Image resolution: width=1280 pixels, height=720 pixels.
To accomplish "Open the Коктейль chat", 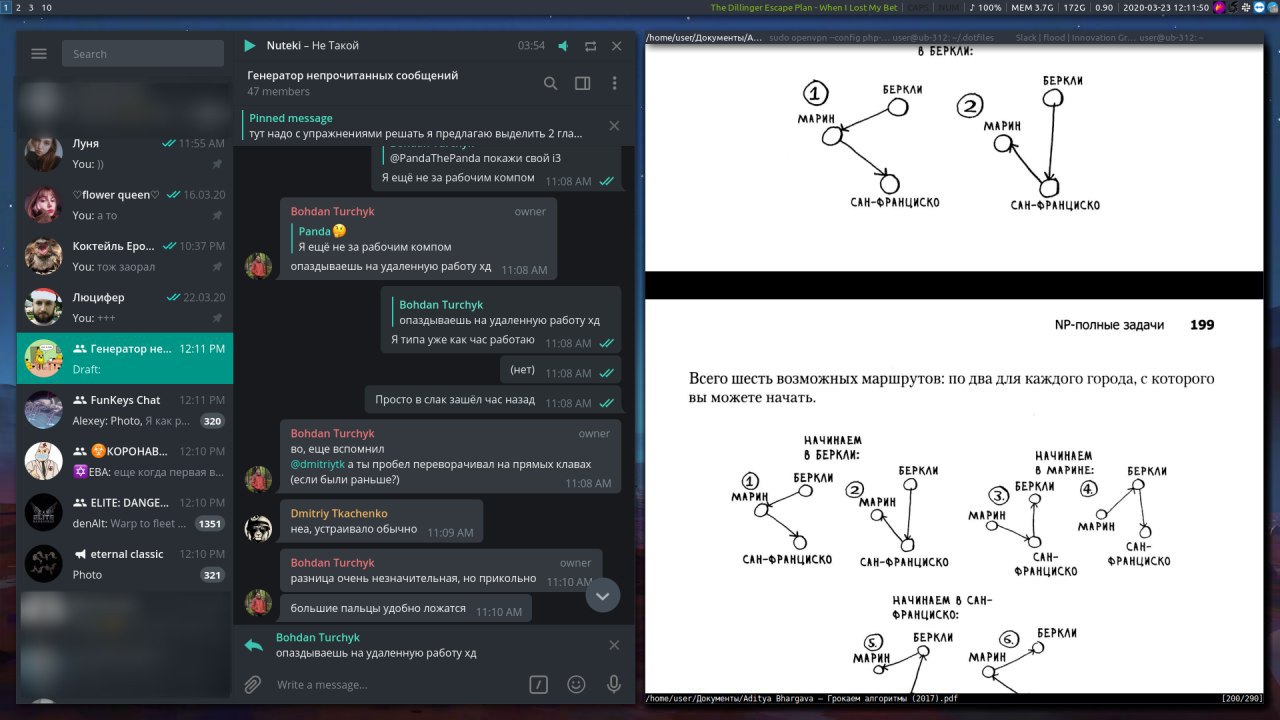I will pos(125,256).
